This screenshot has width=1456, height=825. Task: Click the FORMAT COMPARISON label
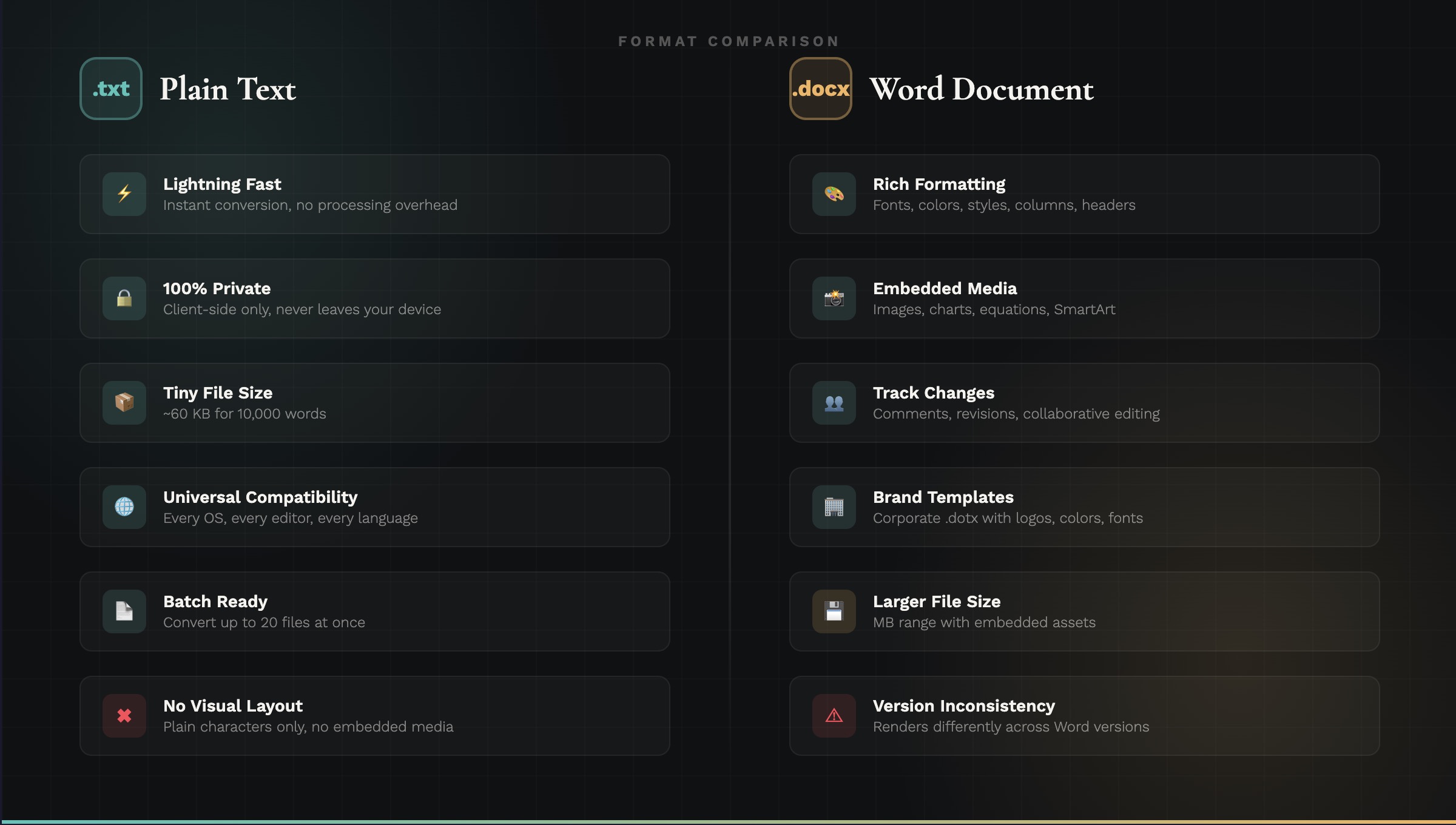click(x=729, y=41)
